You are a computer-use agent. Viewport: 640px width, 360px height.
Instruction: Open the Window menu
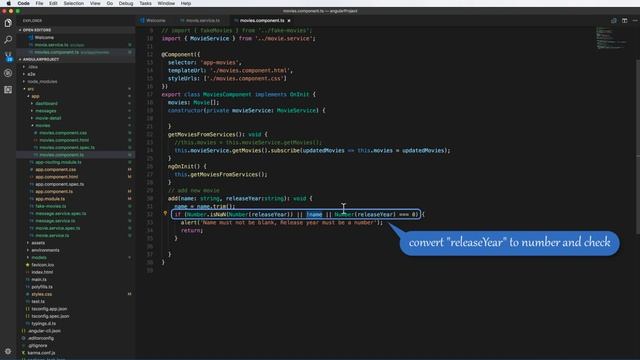coord(166,3)
